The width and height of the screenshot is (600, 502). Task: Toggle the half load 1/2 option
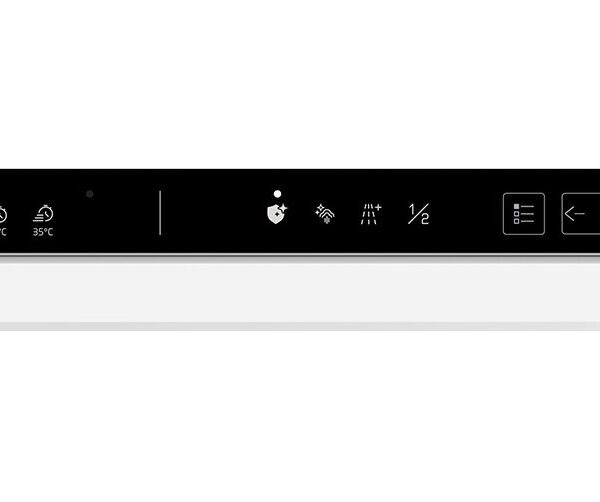click(x=418, y=214)
